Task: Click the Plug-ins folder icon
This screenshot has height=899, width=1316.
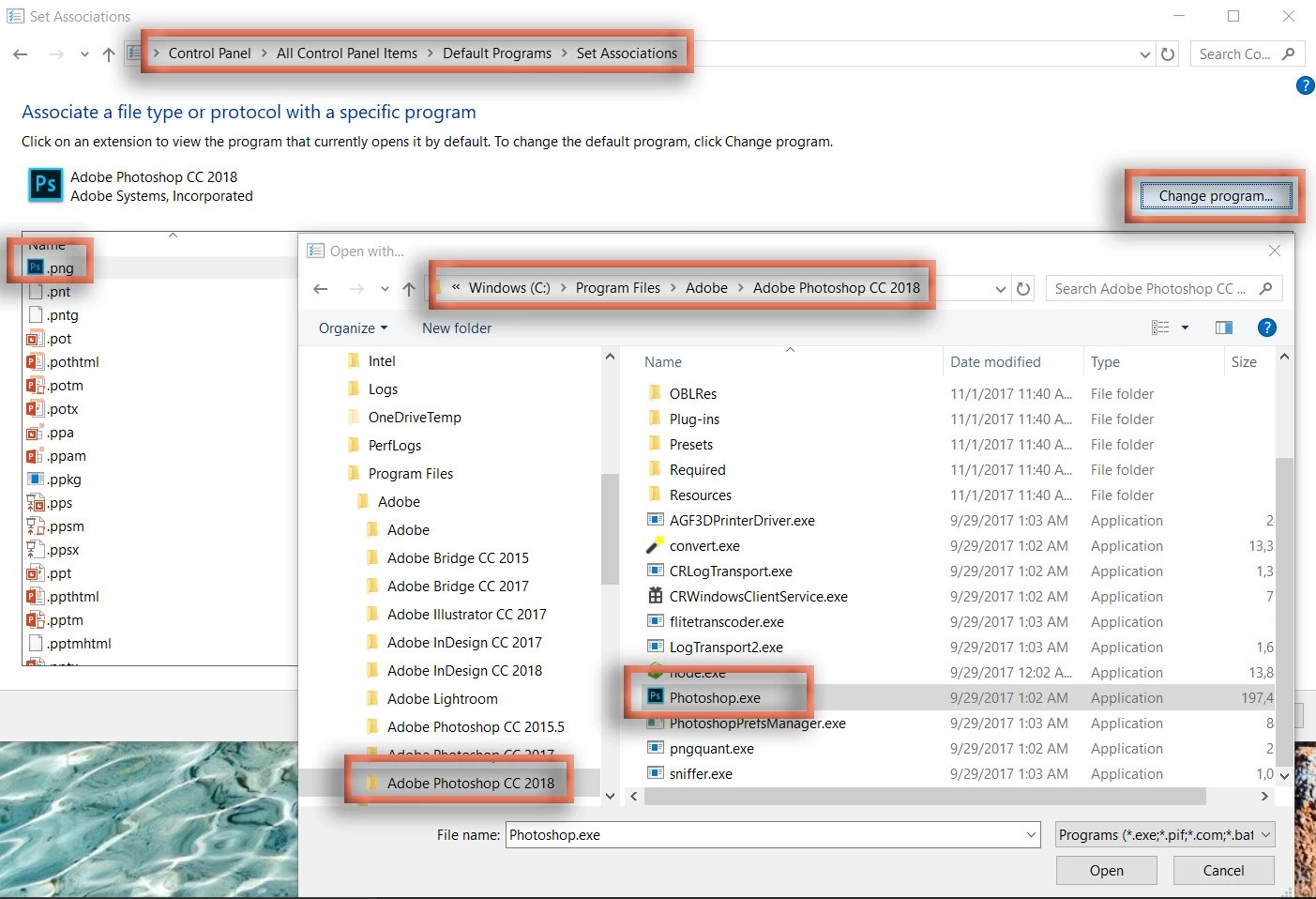Action: click(655, 419)
